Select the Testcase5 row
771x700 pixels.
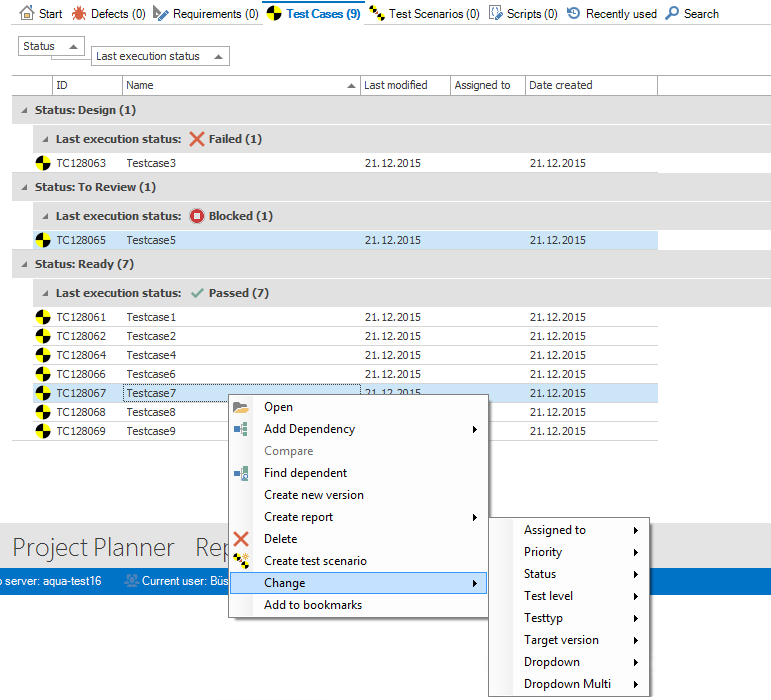(150, 240)
